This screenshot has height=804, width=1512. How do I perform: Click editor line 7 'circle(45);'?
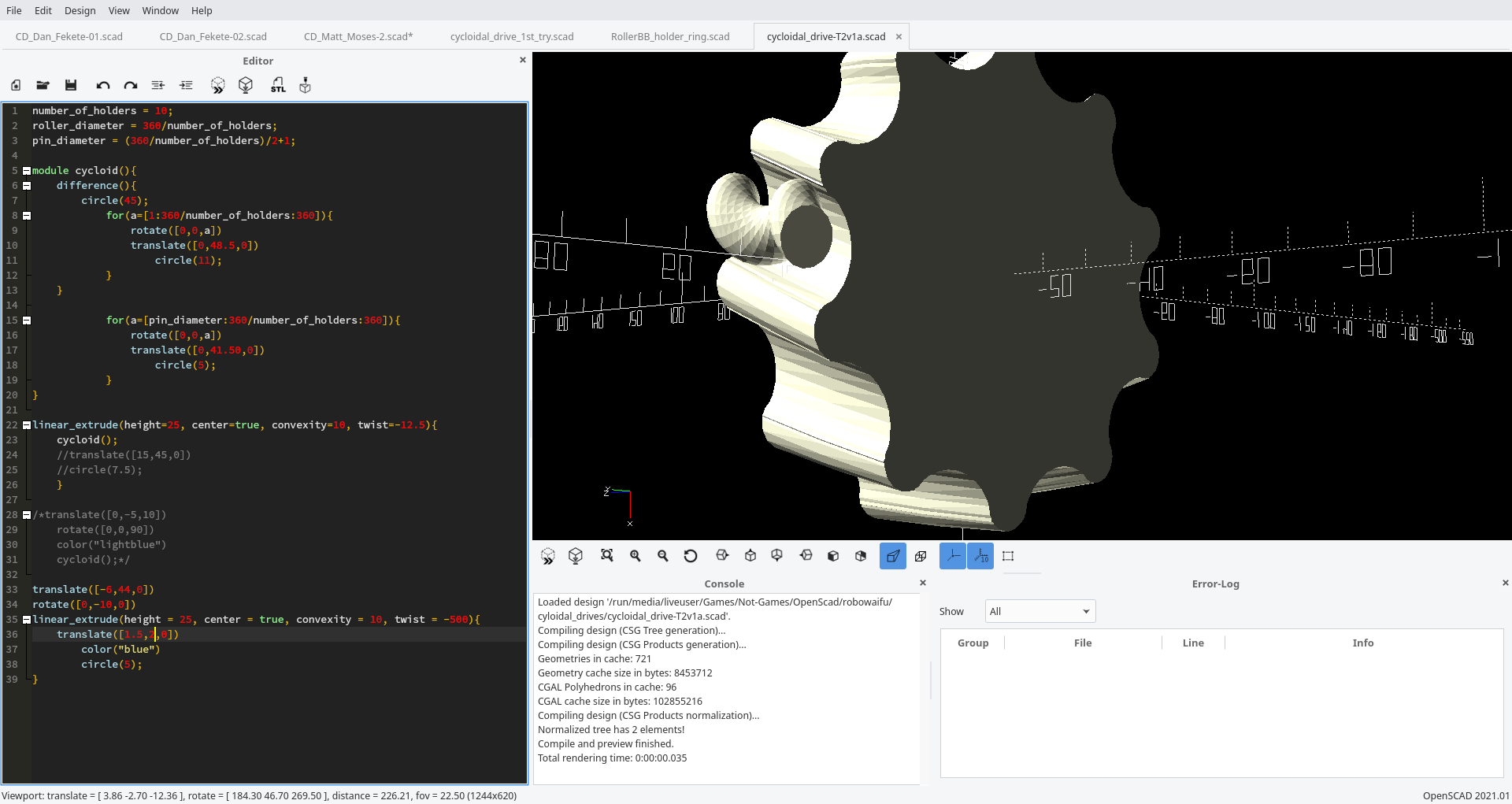[x=115, y=201]
